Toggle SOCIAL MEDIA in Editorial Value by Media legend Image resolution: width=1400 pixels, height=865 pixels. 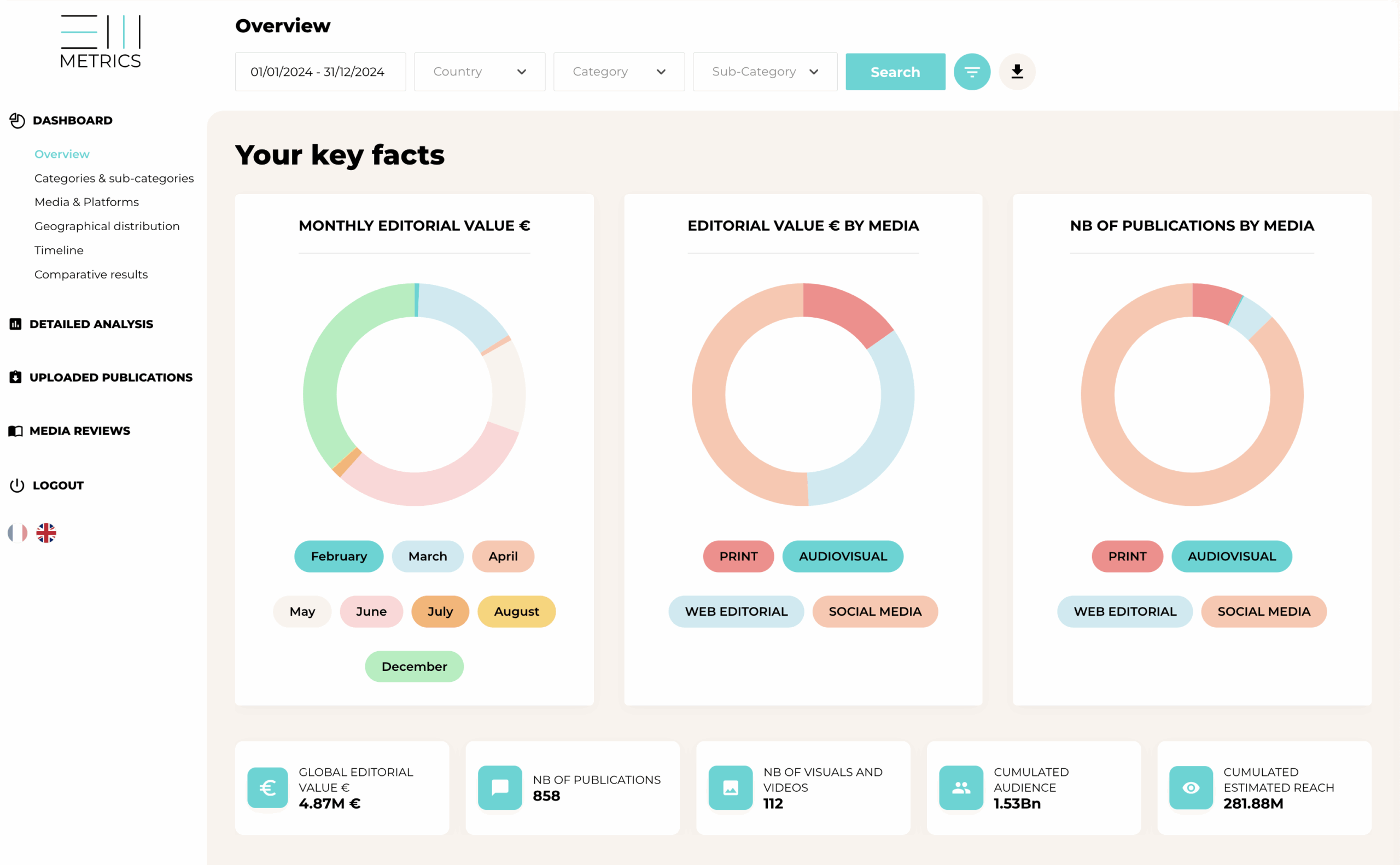click(x=875, y=611)
